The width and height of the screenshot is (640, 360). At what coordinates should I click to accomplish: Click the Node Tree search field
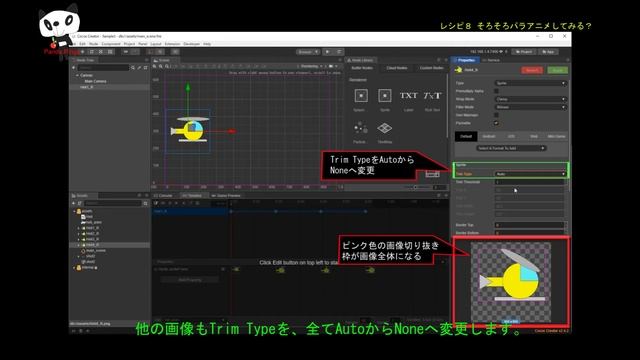coord(103,67)
